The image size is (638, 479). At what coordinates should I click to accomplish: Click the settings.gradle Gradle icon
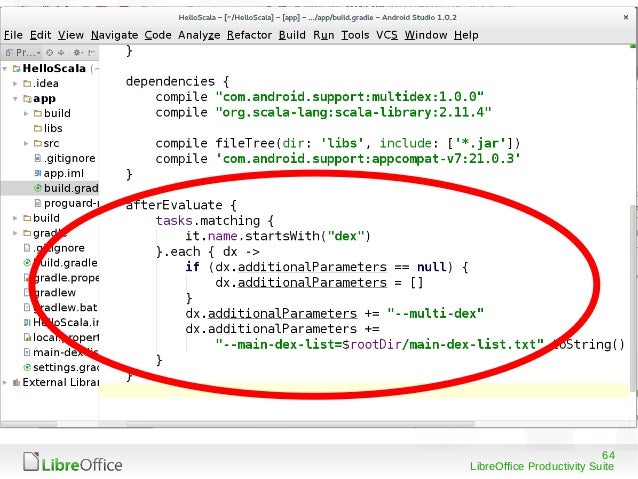[27, 367]
